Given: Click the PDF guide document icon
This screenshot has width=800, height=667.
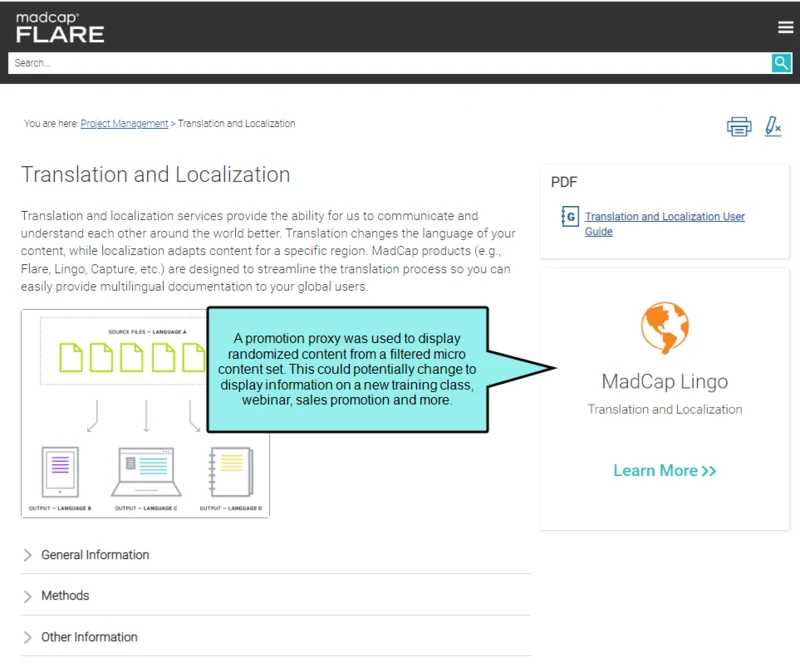Looking at the screenshot, I should pyautogui.click(x=569, y=216).
